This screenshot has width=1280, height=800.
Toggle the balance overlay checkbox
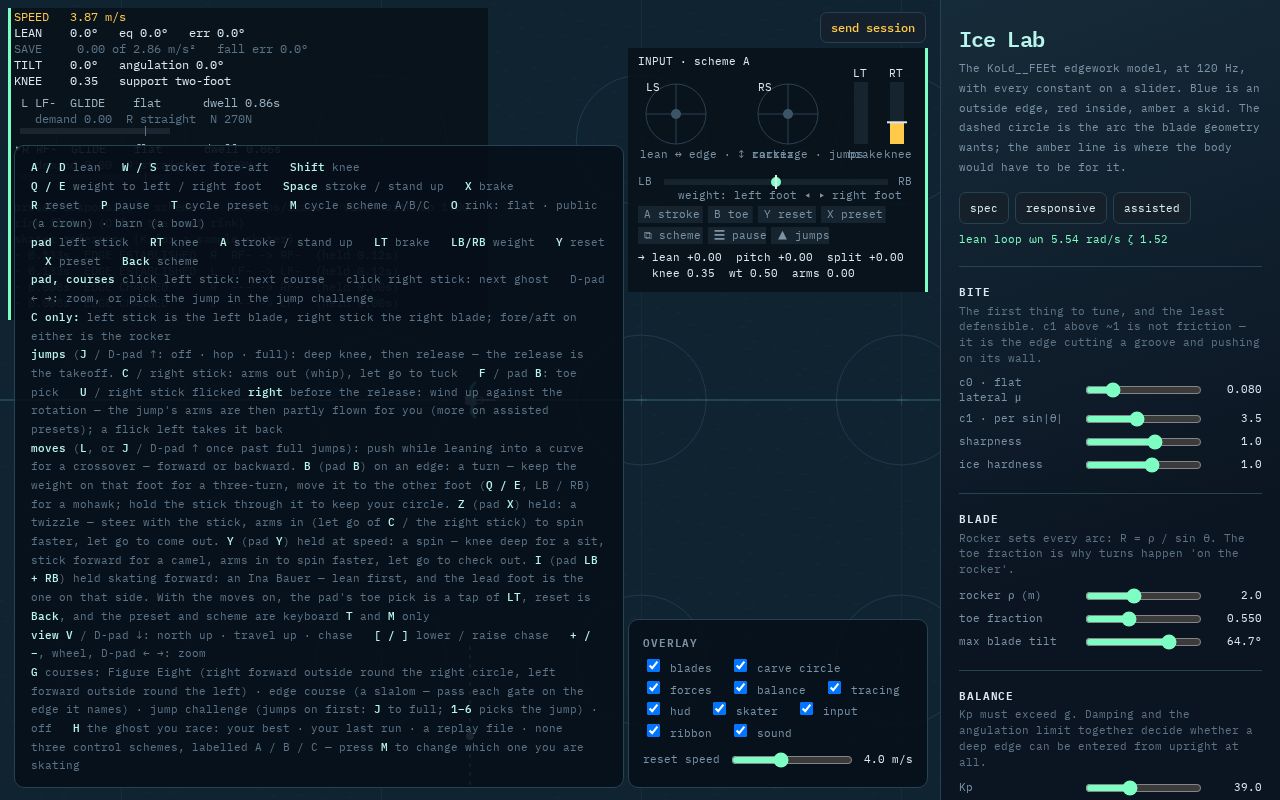(741, 688)
